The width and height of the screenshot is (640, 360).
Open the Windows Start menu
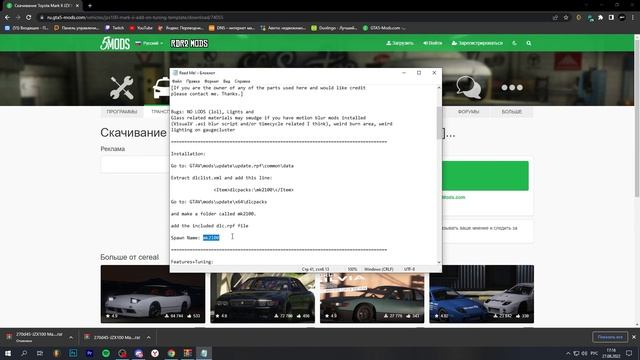pyautogui.click(x=7, y=353)
